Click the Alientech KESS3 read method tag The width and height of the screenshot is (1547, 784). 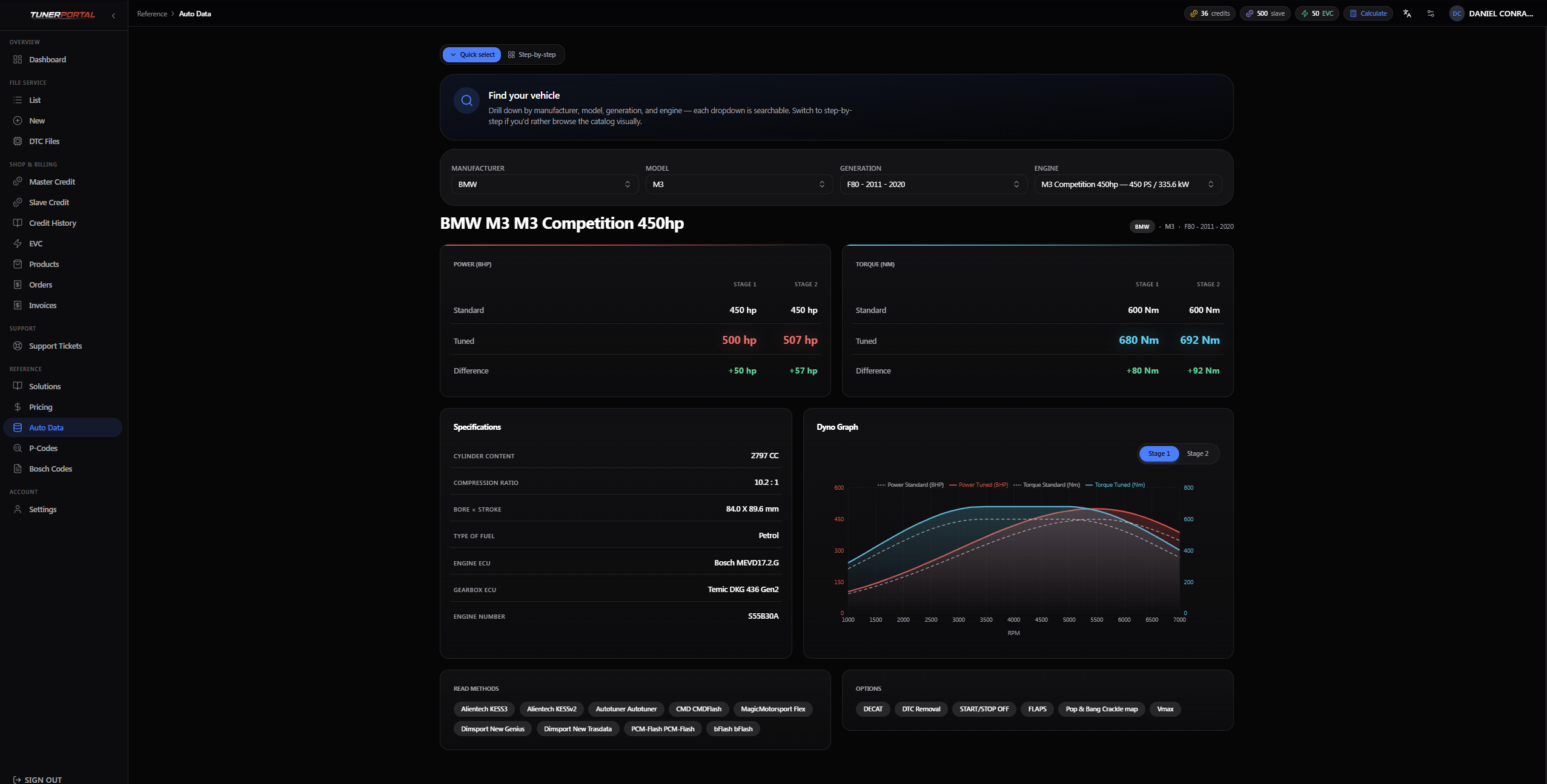click(484, 709)
